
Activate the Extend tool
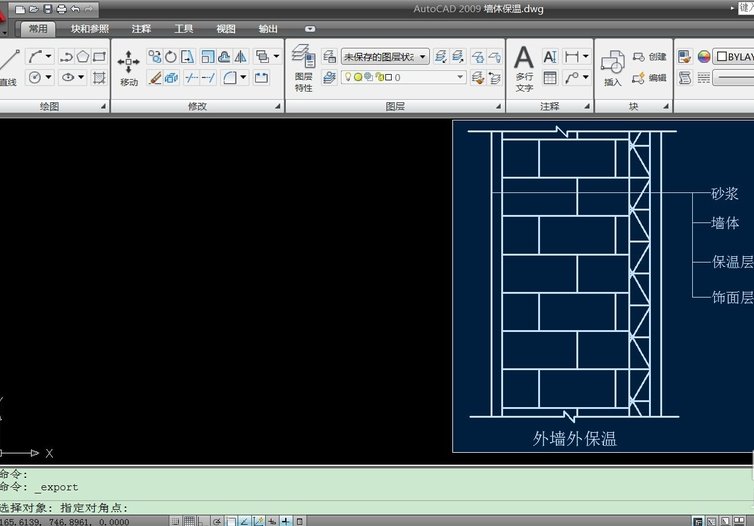[x=208, y=77]
